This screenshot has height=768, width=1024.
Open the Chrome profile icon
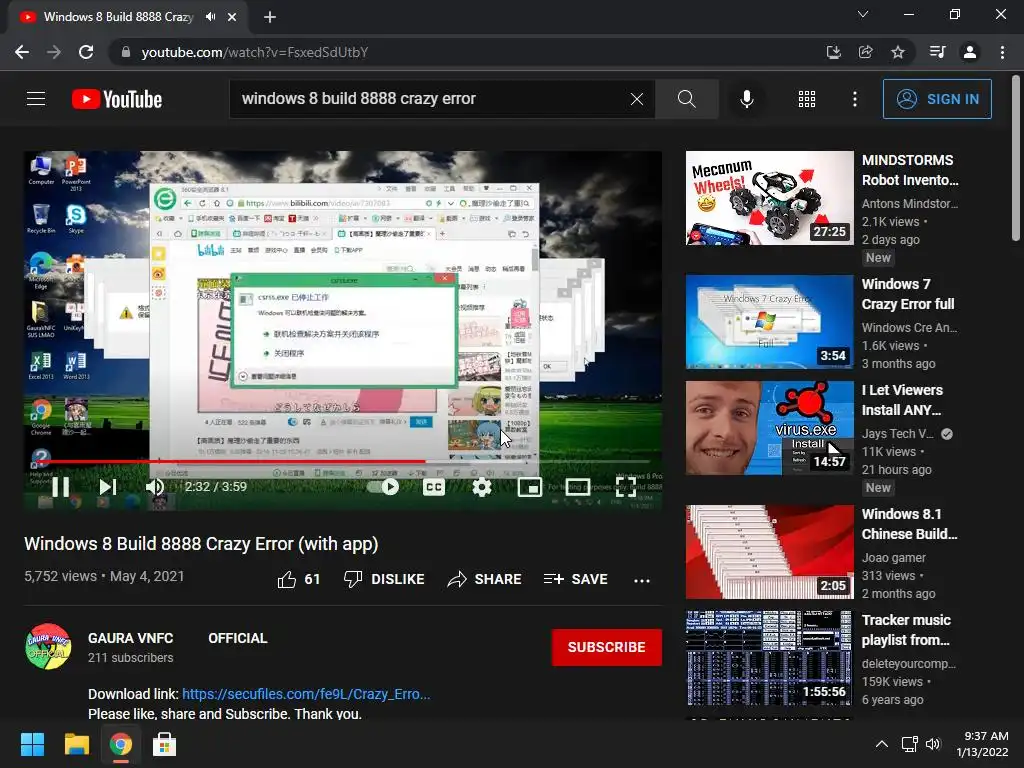970,52
